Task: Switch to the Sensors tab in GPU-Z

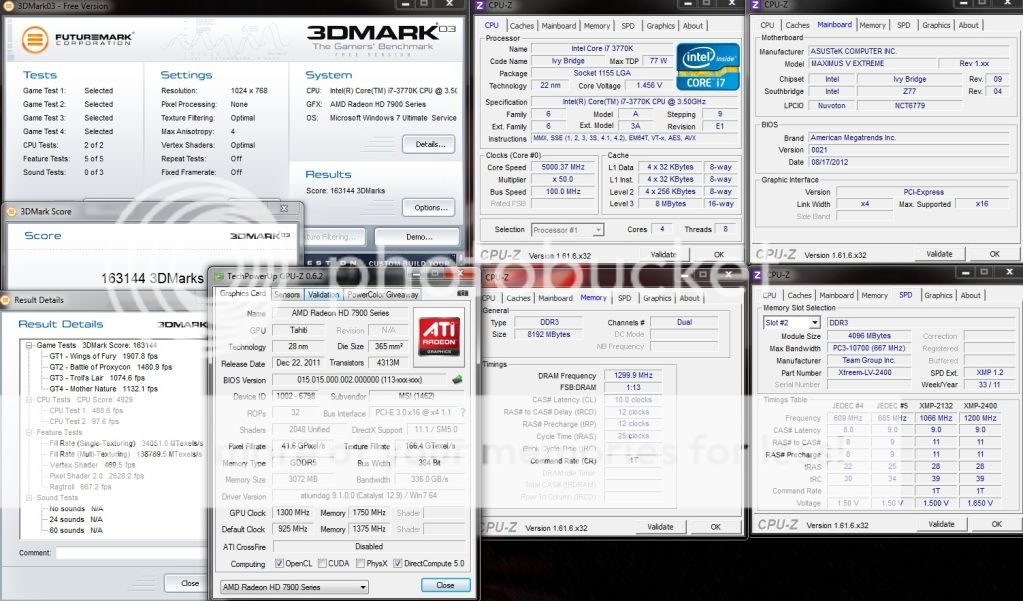Action: (287, 295)
